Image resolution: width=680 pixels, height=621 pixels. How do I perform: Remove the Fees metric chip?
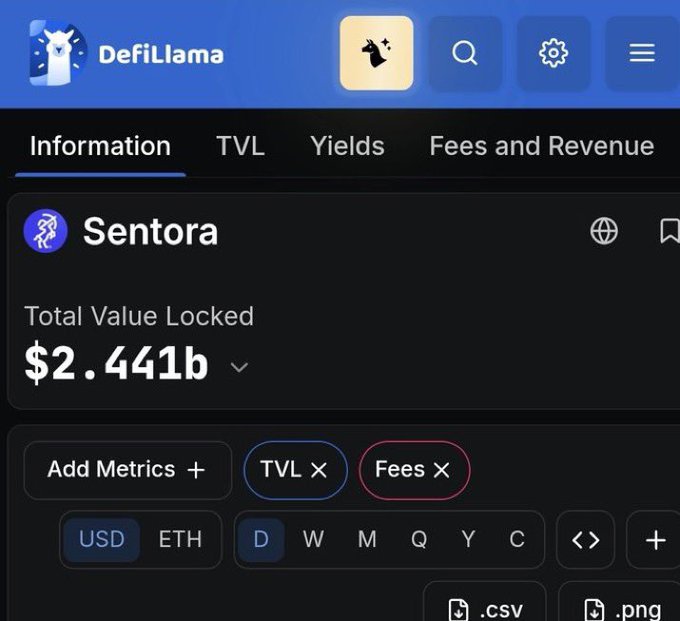click(441, 470)
